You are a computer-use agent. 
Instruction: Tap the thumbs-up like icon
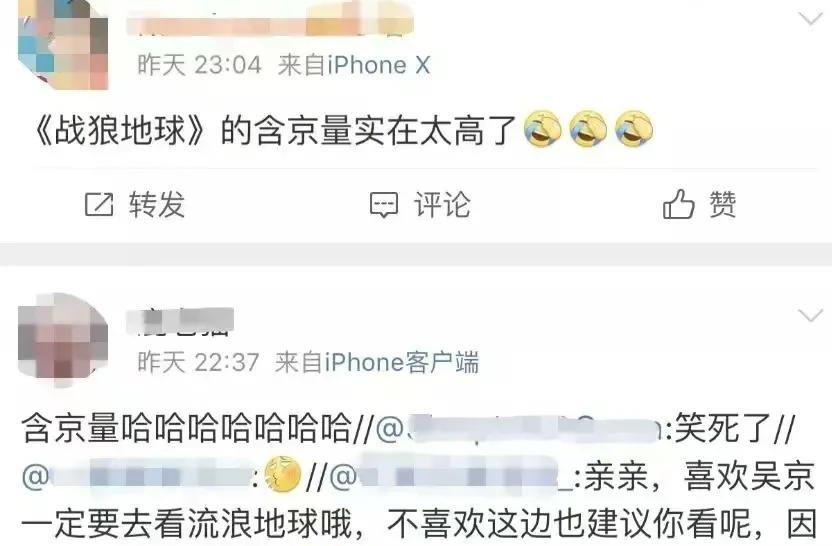click(x=678, y=204)
